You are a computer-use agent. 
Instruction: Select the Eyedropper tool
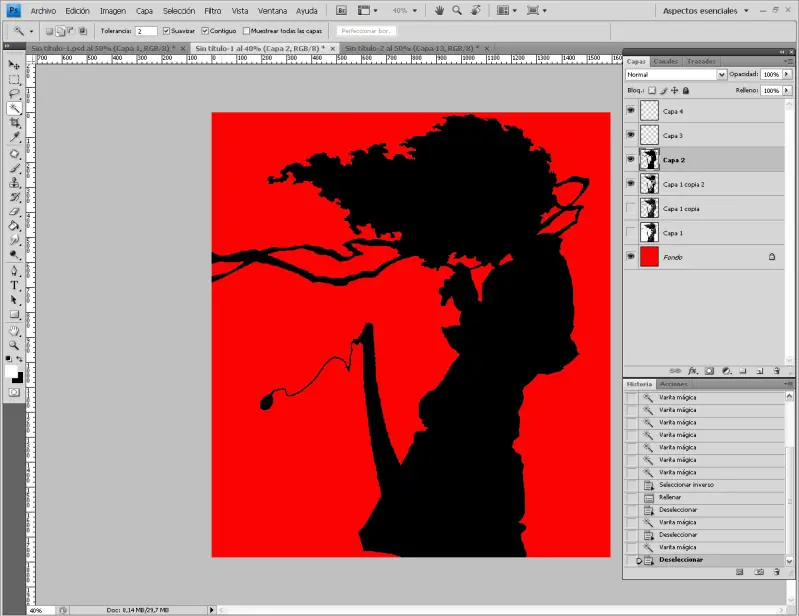click(14, 137)
